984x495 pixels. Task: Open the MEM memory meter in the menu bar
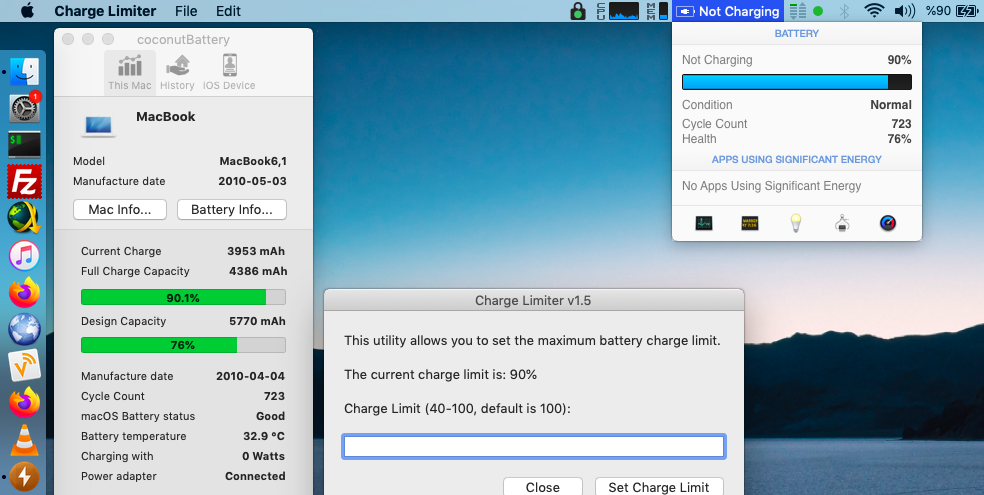657,11
